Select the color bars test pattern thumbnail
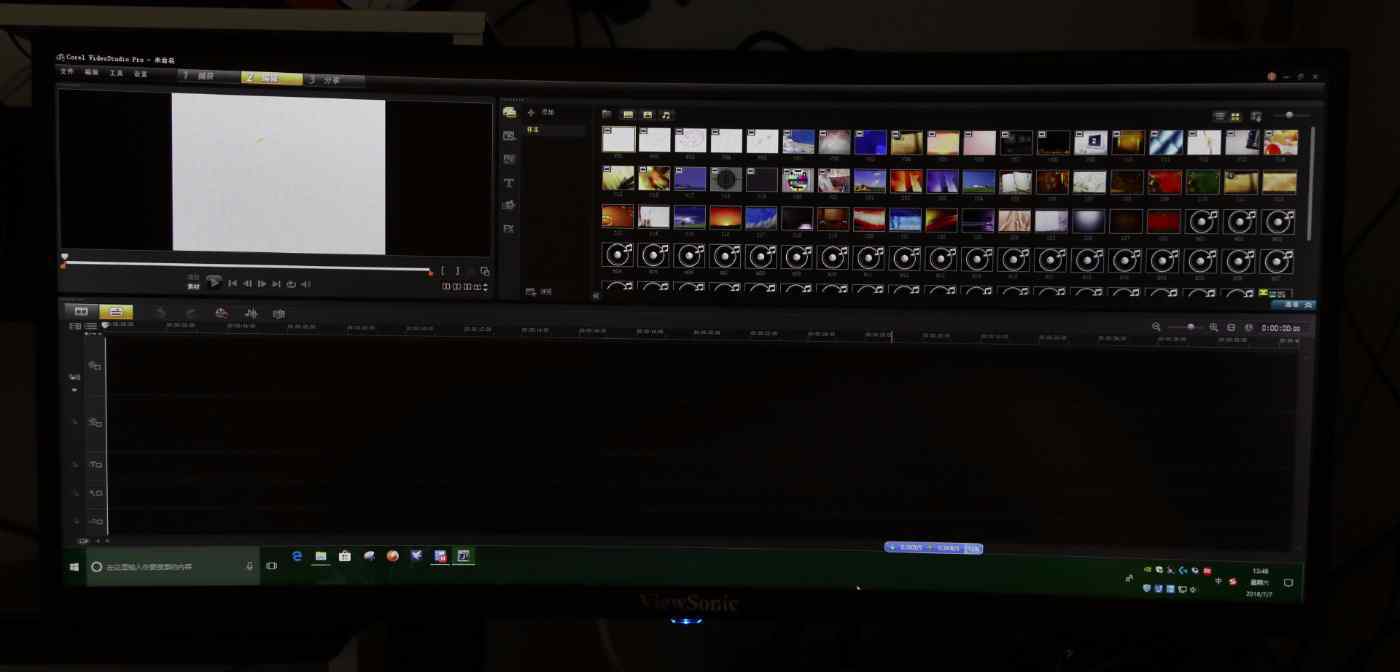The height and width of the screenshot is (672, 1400). [x=797, y=180]
